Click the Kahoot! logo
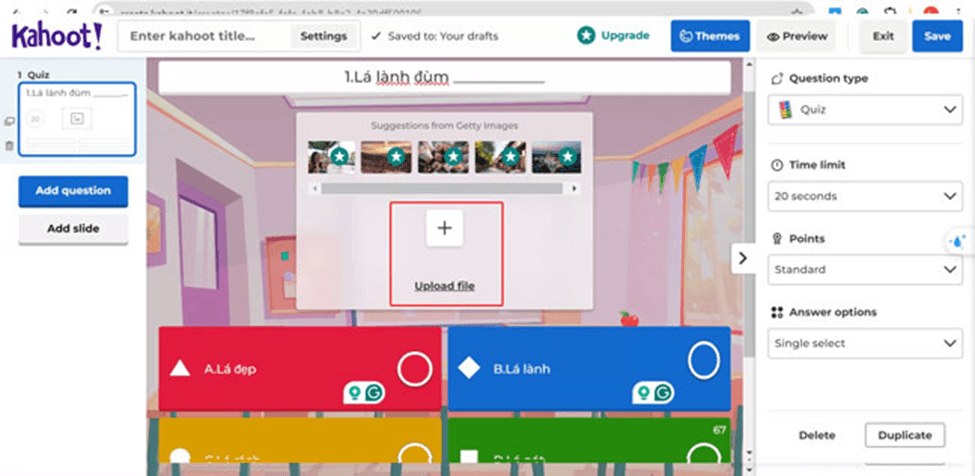Viewport: 975px width, 476px height. 57,36
